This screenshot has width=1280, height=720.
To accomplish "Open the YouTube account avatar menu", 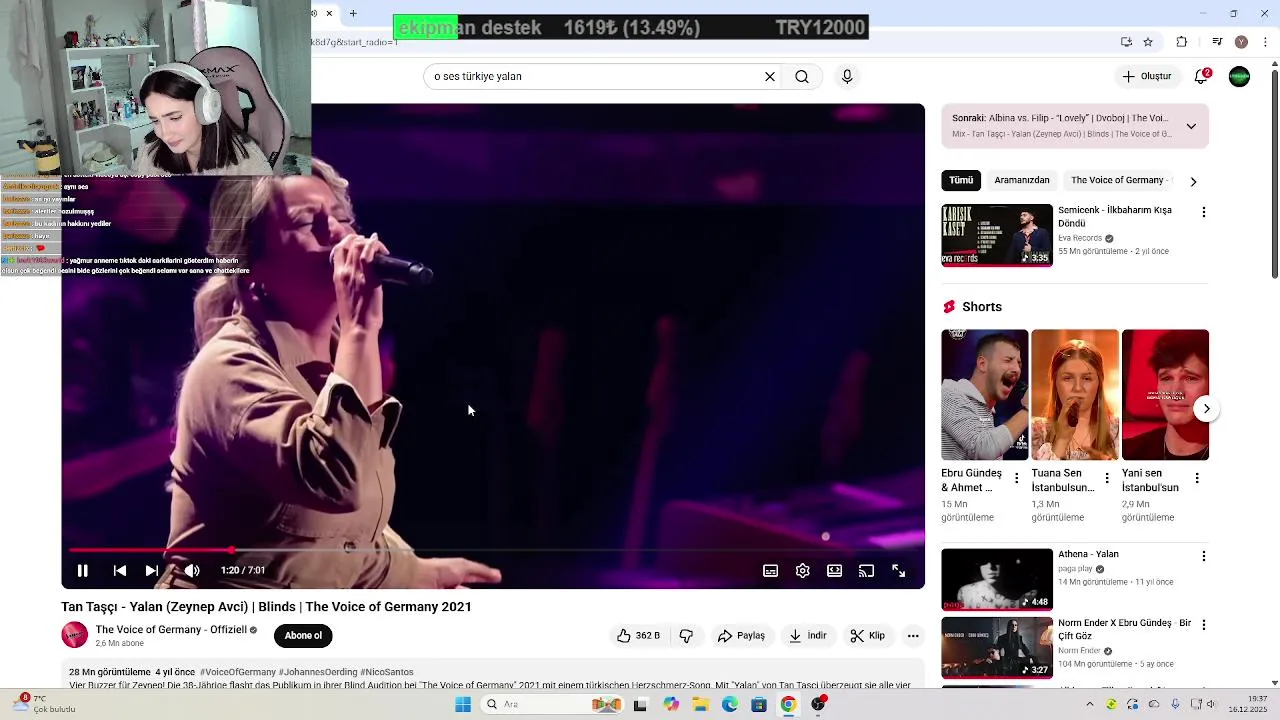I will pyautogui.click(x=1239, y=76).
